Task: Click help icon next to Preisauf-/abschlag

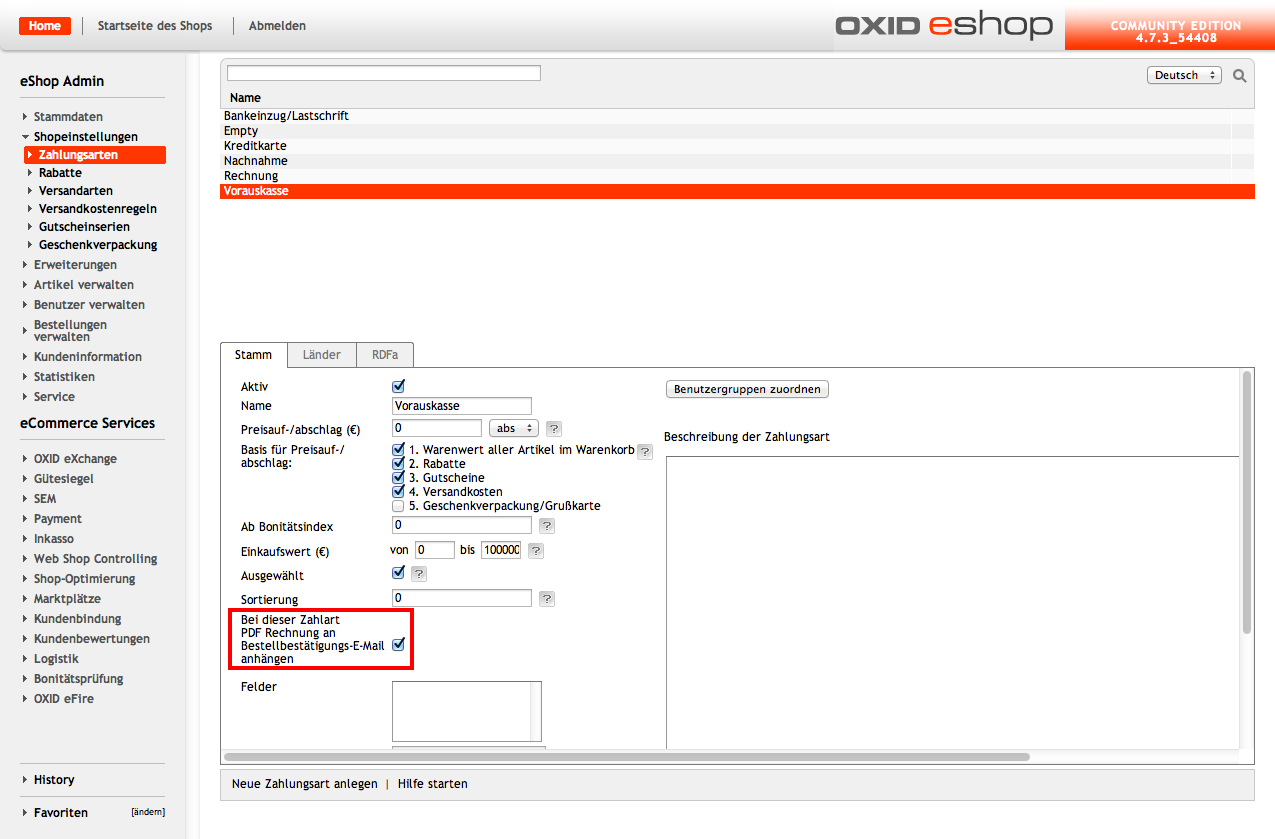Action: click(x=553, y=428)
